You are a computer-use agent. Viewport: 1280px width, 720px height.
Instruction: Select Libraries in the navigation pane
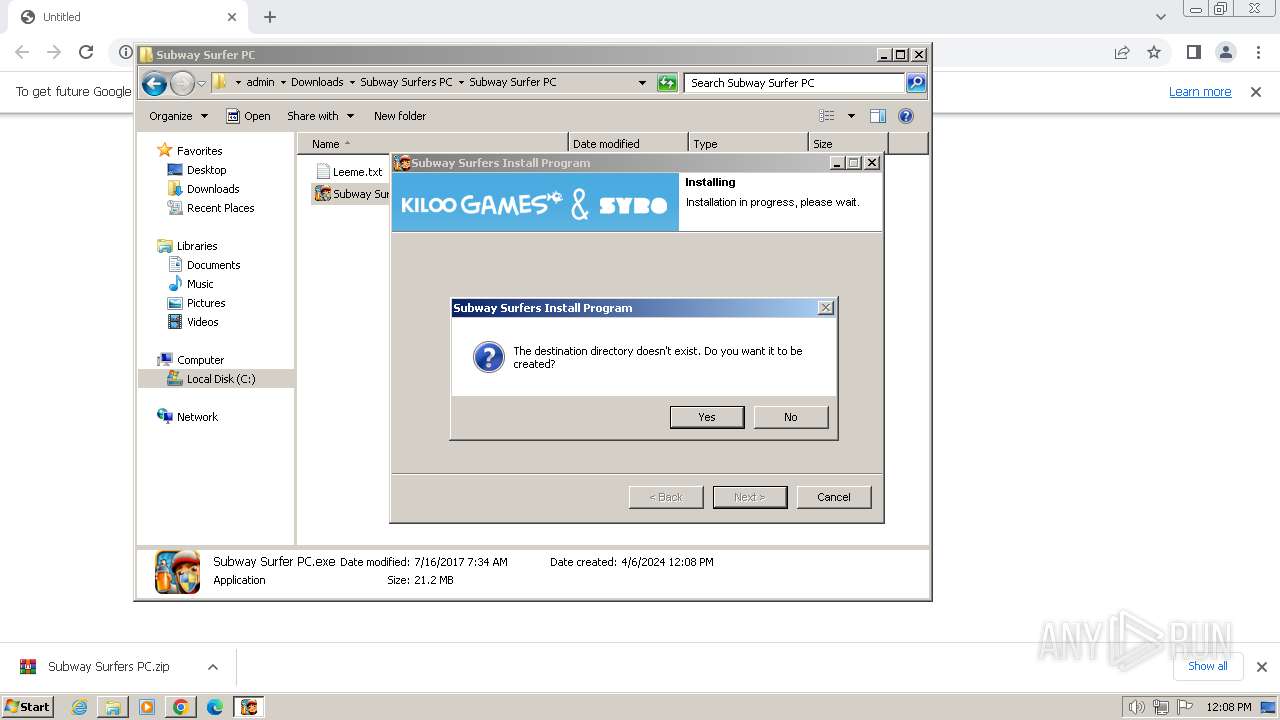197,246
